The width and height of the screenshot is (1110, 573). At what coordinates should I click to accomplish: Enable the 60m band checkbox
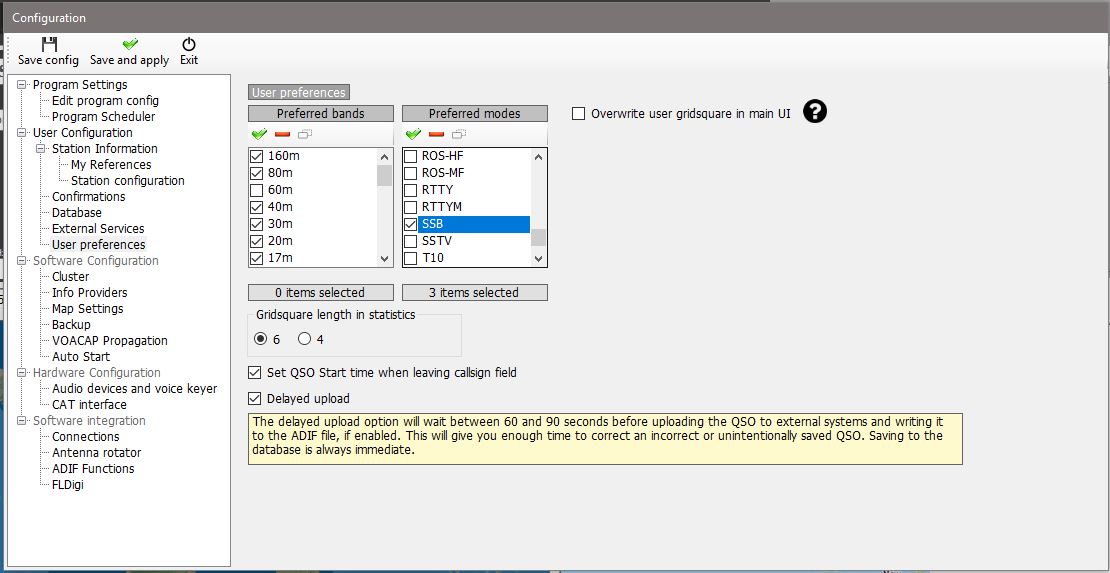click(257, 190)
